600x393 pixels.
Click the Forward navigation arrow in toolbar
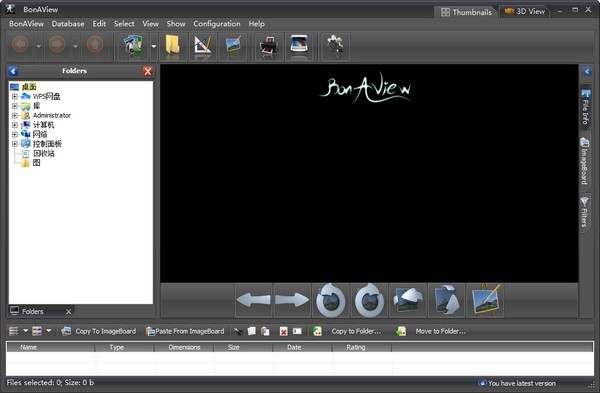coord(57,45)
